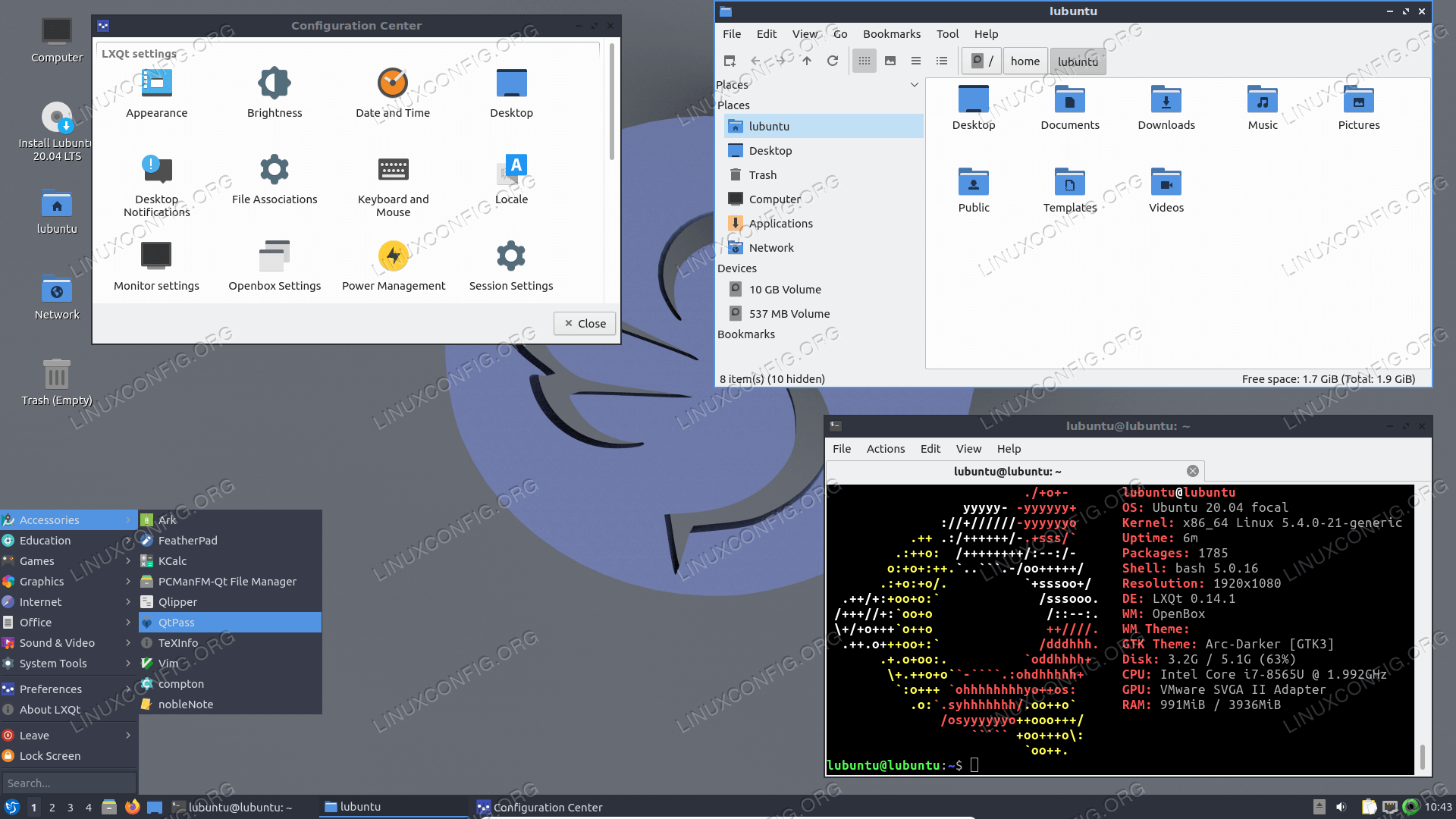This screenshot has width=1456, height=819.
Task: Select Network in the Places sidebar
Action: click(824, 248)
